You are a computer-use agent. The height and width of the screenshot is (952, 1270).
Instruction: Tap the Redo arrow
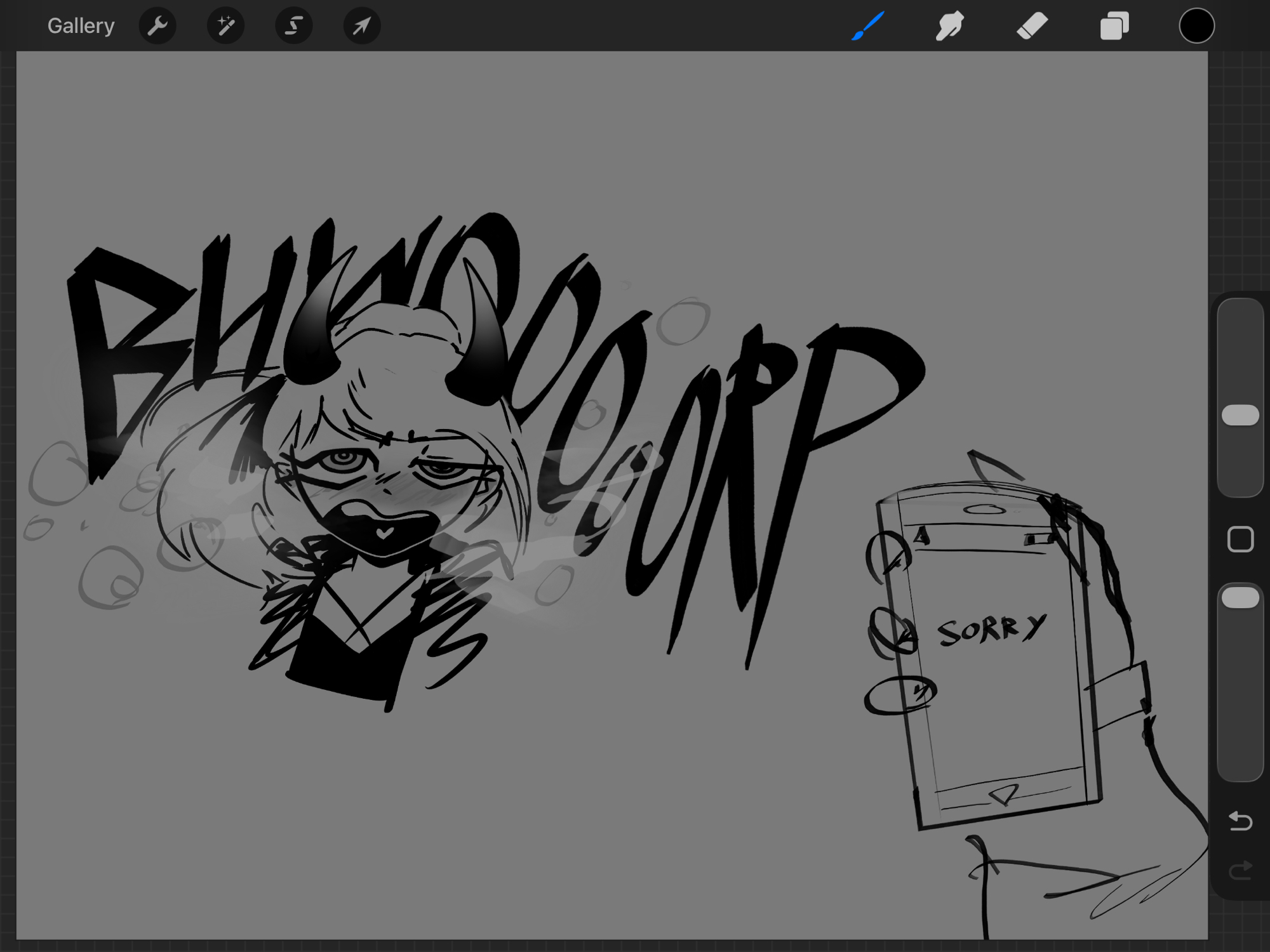(x=1240, y=870)
